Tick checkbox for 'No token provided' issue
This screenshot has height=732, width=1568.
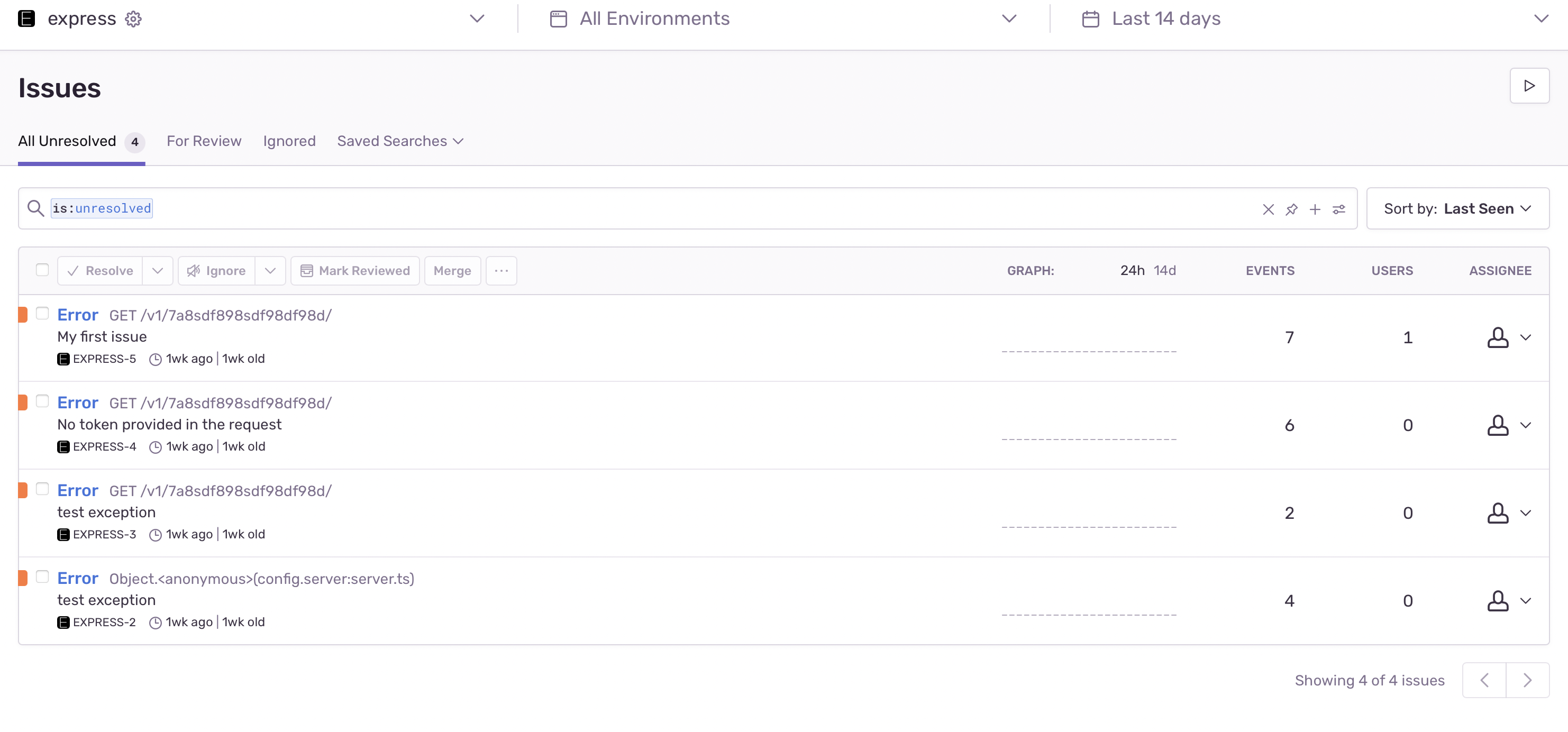(42, 401)
